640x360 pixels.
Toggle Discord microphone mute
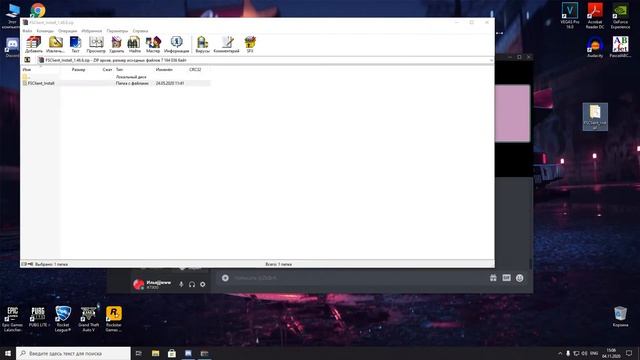pyautogui.click(x=181, y=284)
